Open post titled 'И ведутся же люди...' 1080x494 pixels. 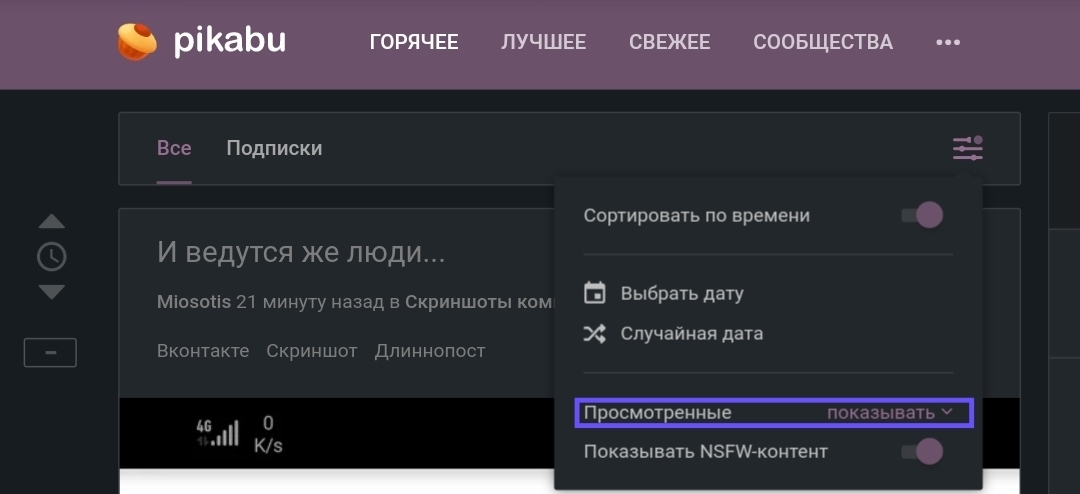coord(301,252)
